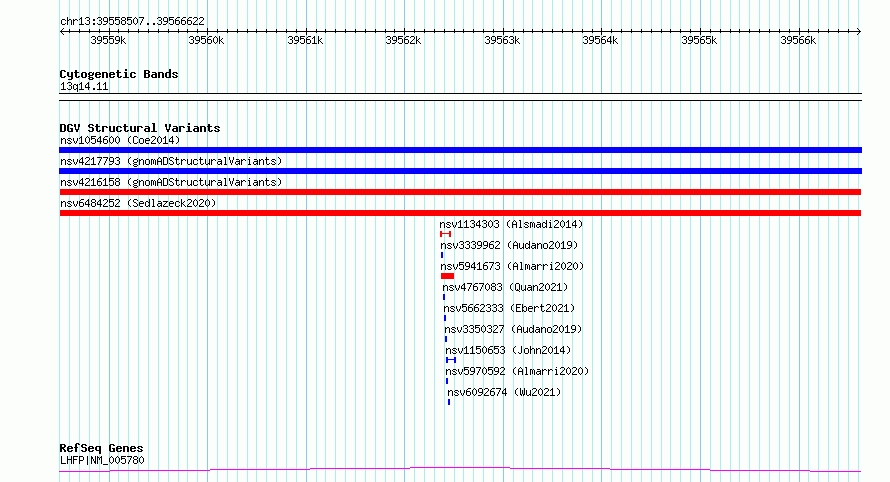Screen dimensions: 890x482
Task: Open nsv5662333 (Ebert2021) variant
Action: (x=509, y=308)
